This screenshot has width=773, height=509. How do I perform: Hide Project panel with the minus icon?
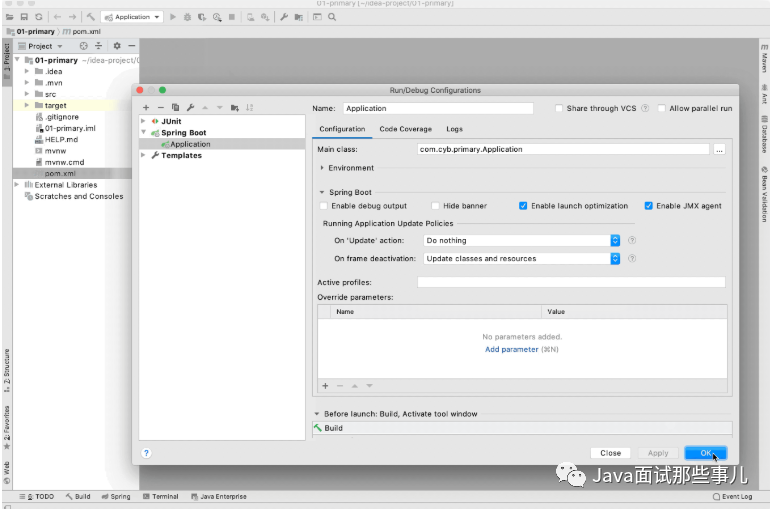132,46
